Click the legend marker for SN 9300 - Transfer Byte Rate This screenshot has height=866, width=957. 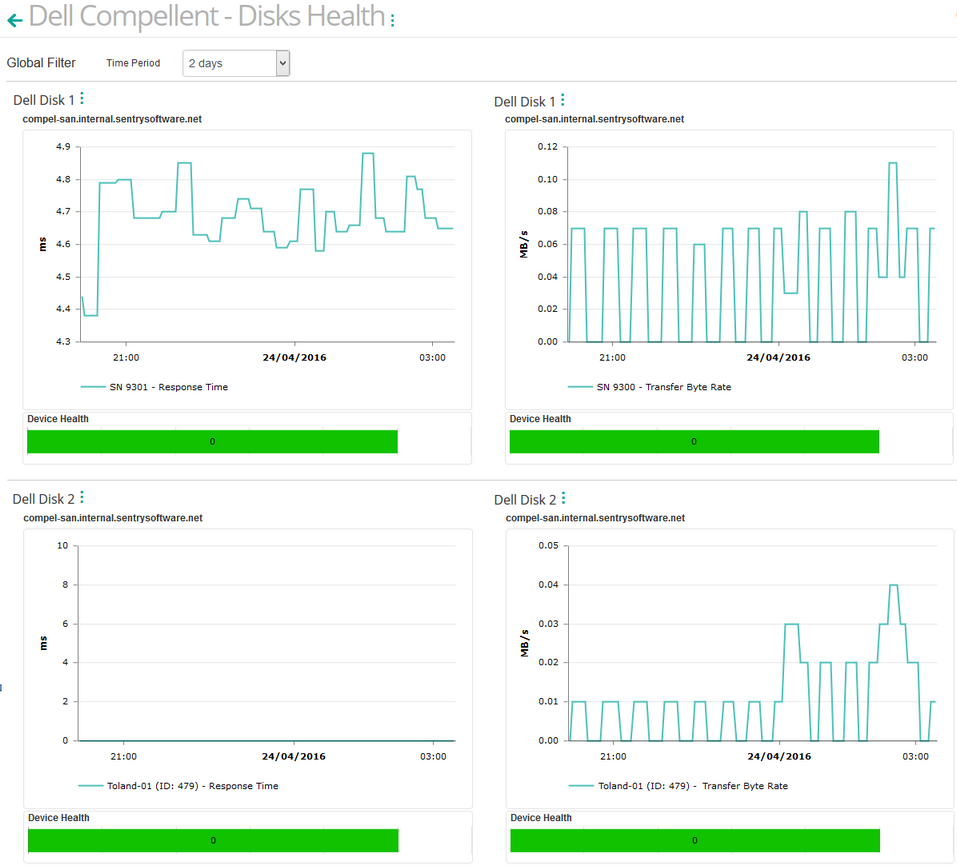click(578, 386)
